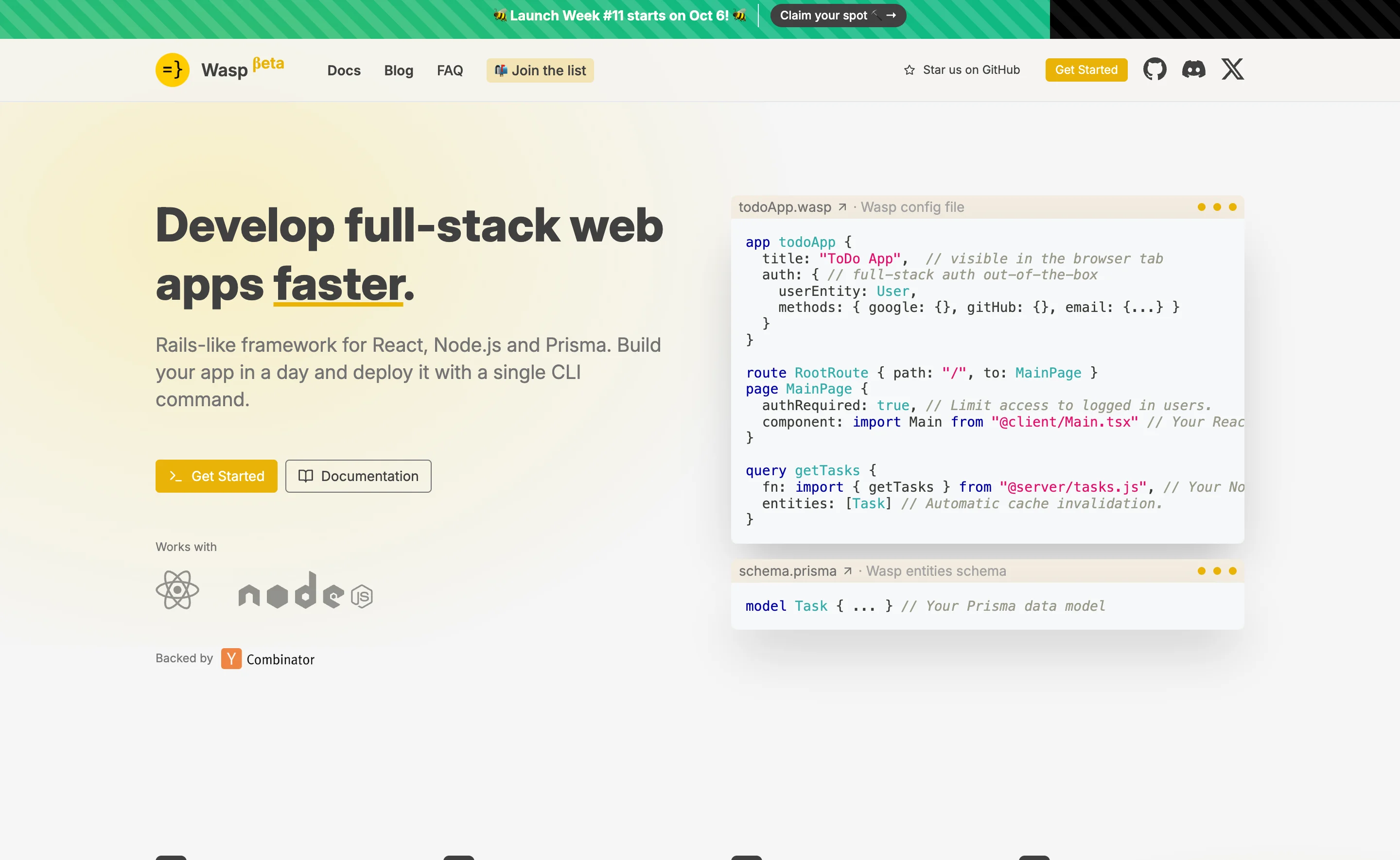
Task: Click the arrow icon beside todoApp.wasp
Action: [x=842, y=207]
